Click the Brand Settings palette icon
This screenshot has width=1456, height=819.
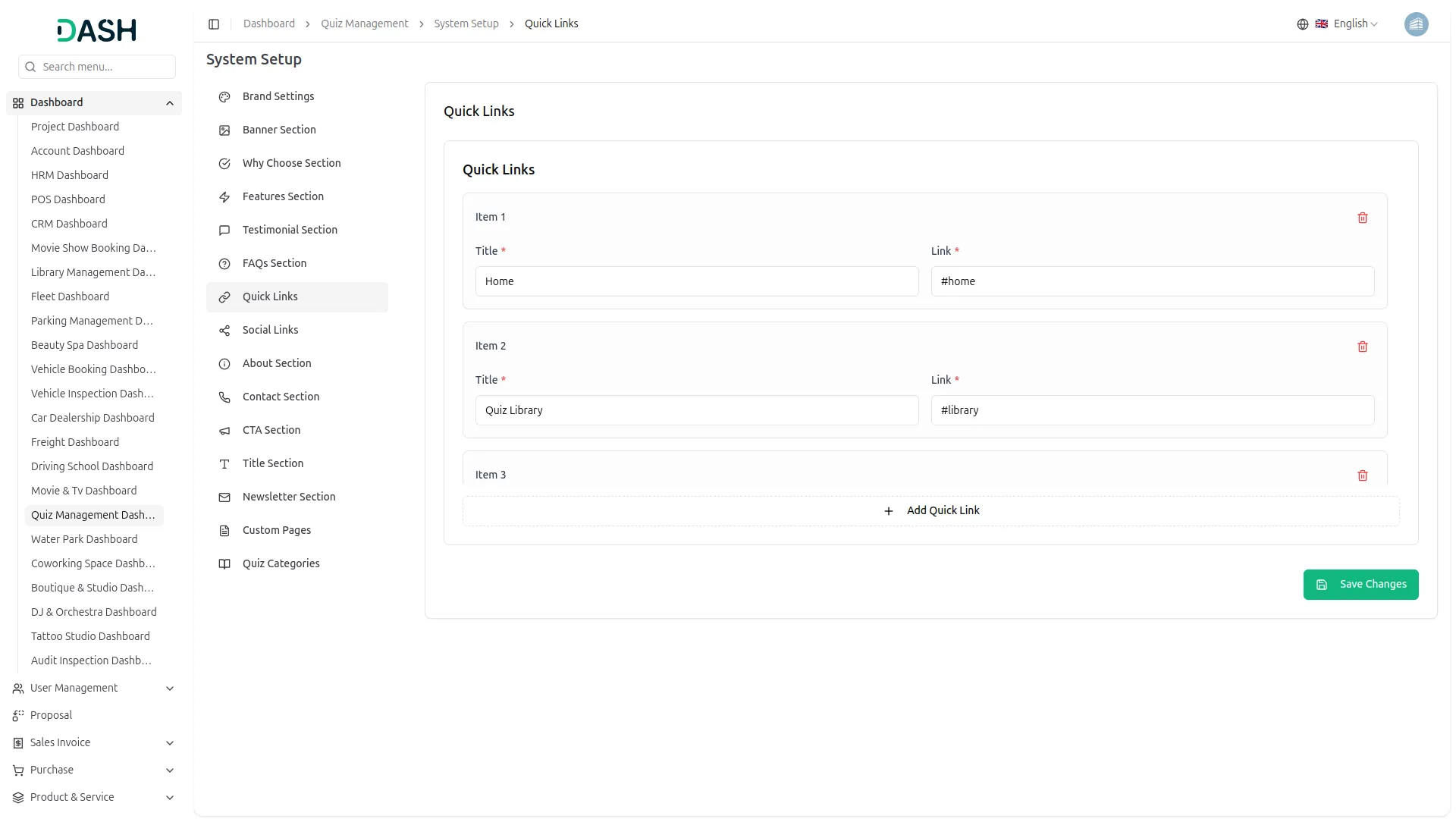(224, 97)
